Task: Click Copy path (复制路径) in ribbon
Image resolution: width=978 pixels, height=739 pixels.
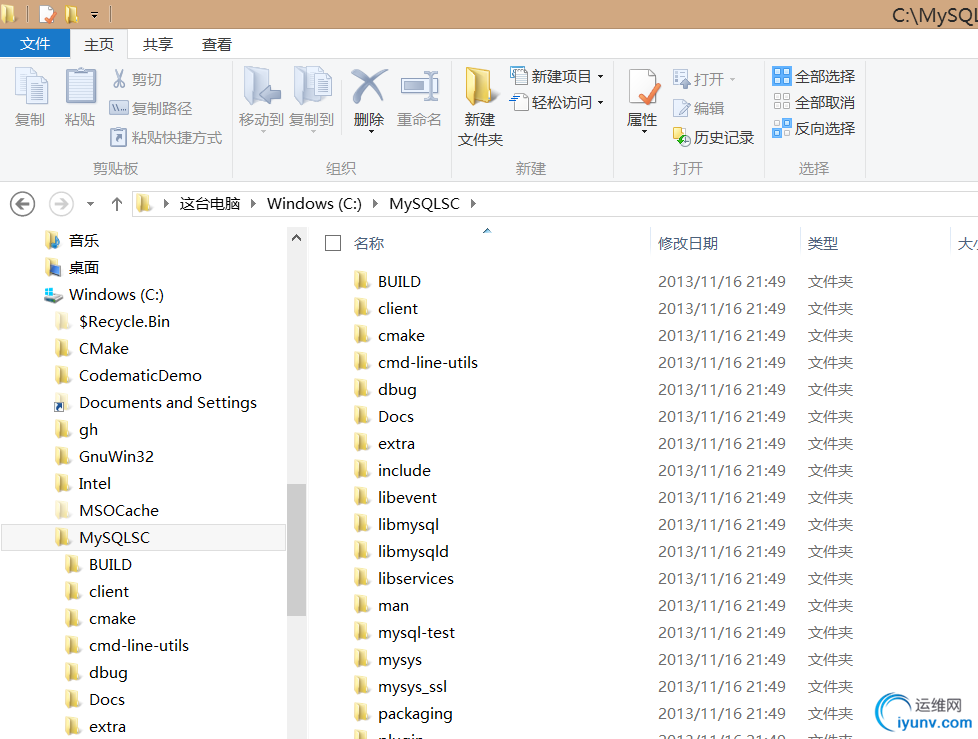Action: pos(150,108)
